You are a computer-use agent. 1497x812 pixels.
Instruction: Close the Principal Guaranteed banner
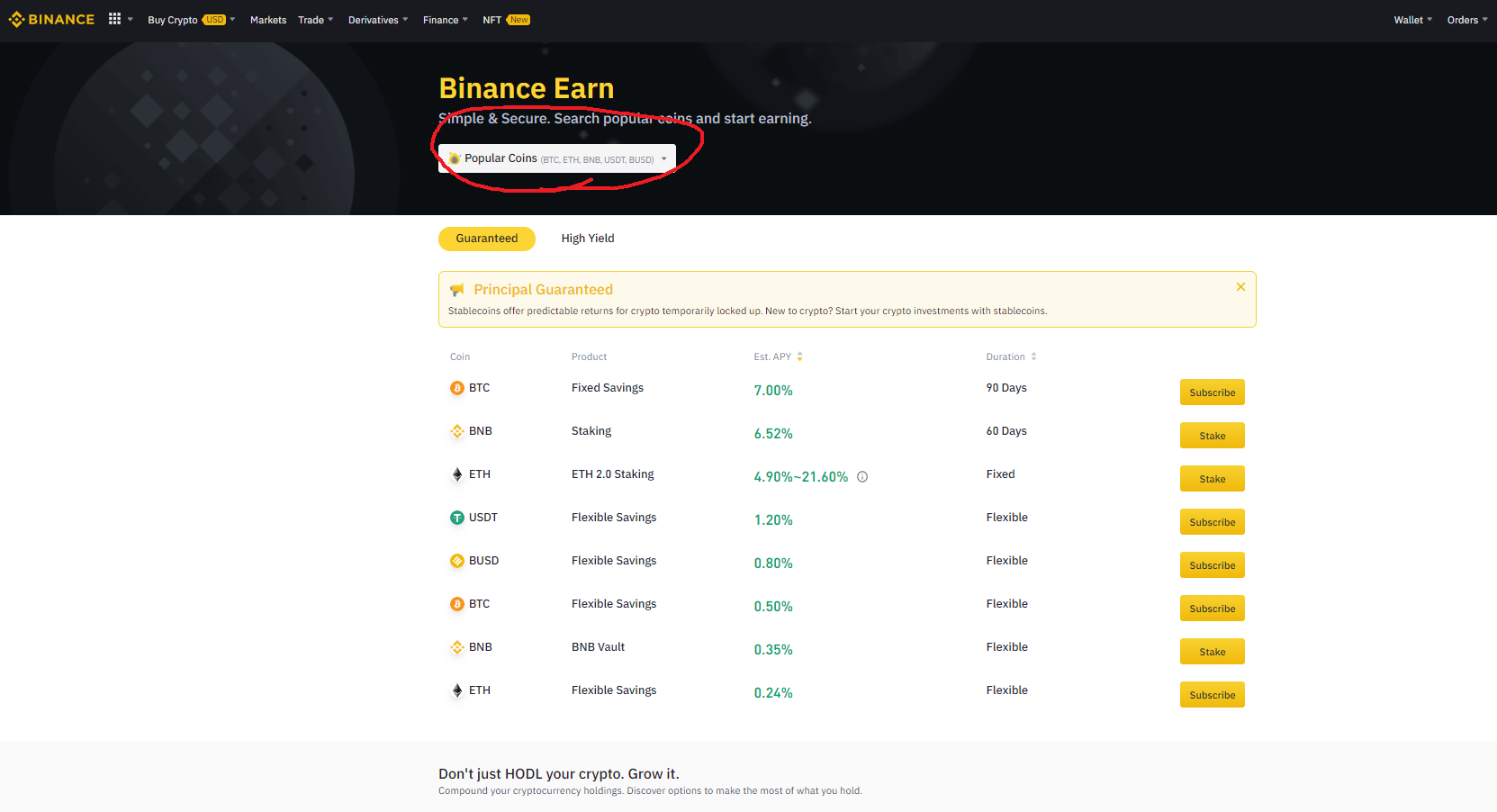pos(1240,286)
